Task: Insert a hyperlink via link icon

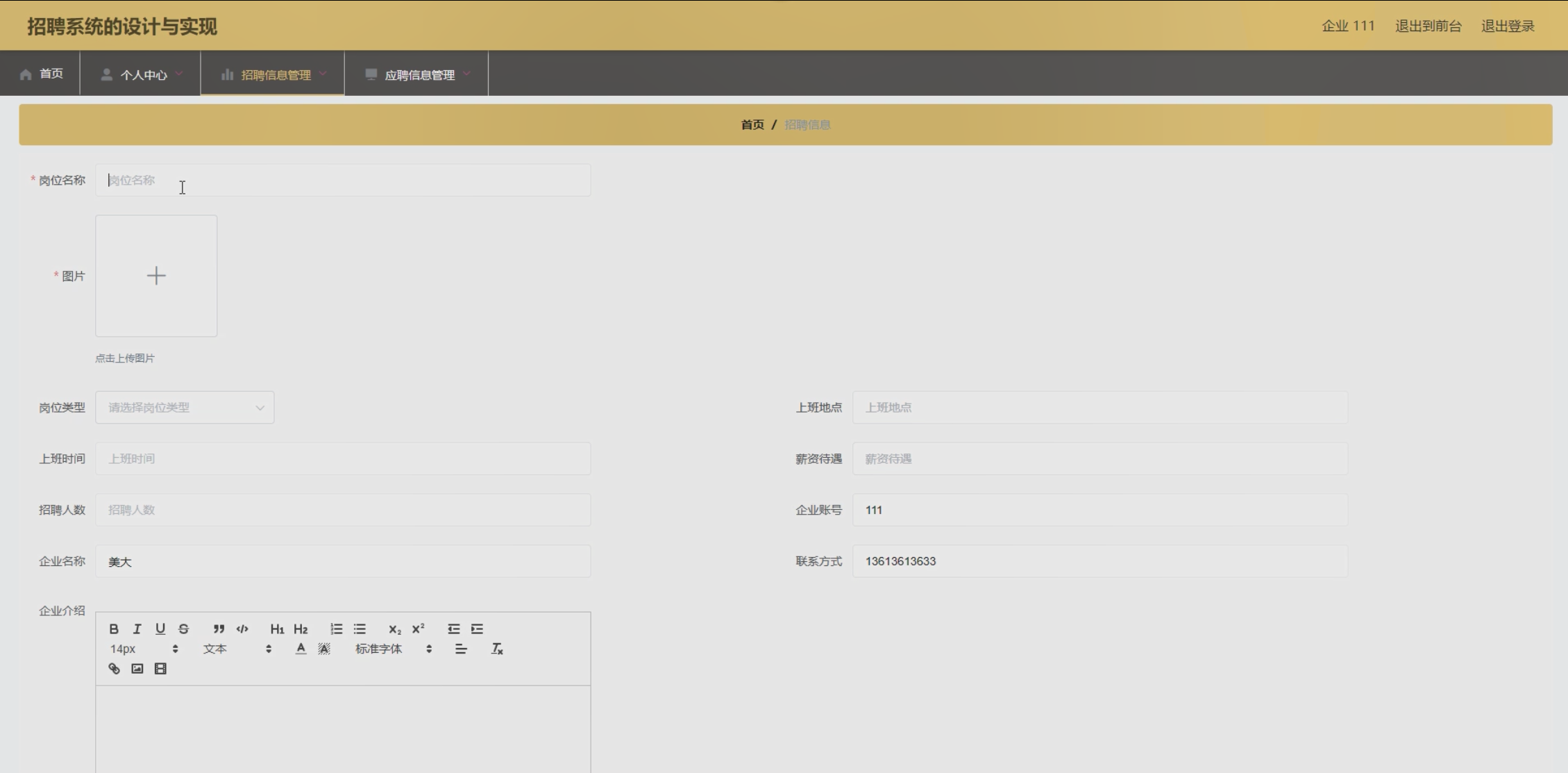Action: 114,669
